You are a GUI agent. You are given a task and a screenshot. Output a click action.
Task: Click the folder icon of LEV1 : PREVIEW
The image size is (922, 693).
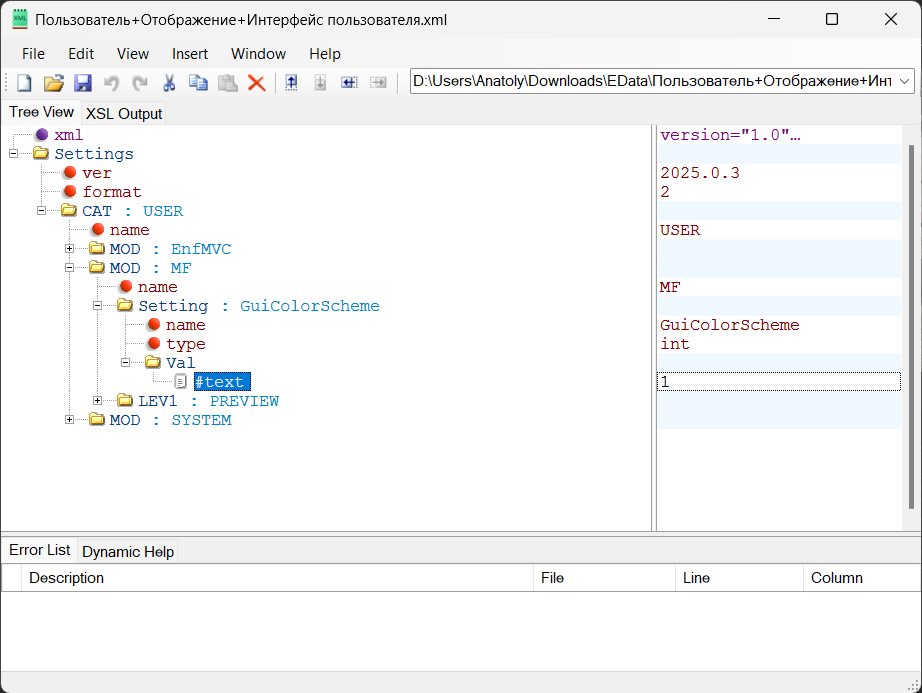tap(125, 400)
